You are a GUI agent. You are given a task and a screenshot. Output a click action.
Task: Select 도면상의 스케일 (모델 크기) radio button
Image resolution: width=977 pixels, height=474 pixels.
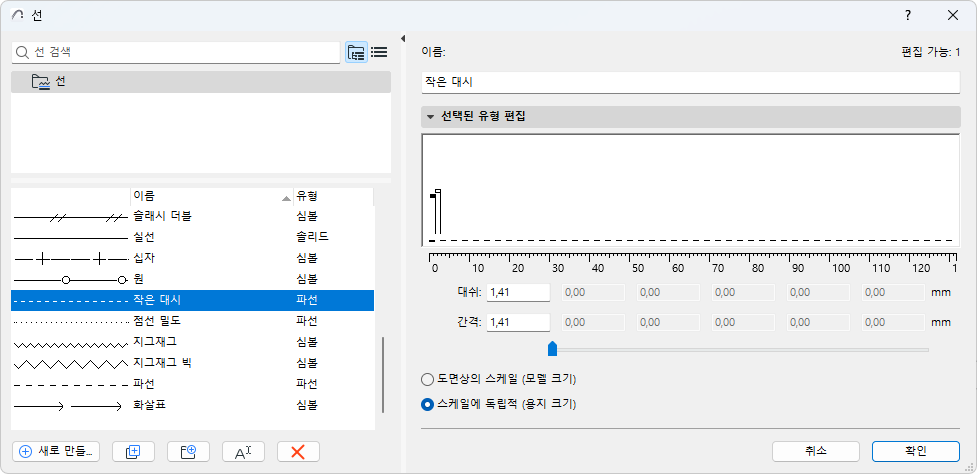click(x=427, y=379)
